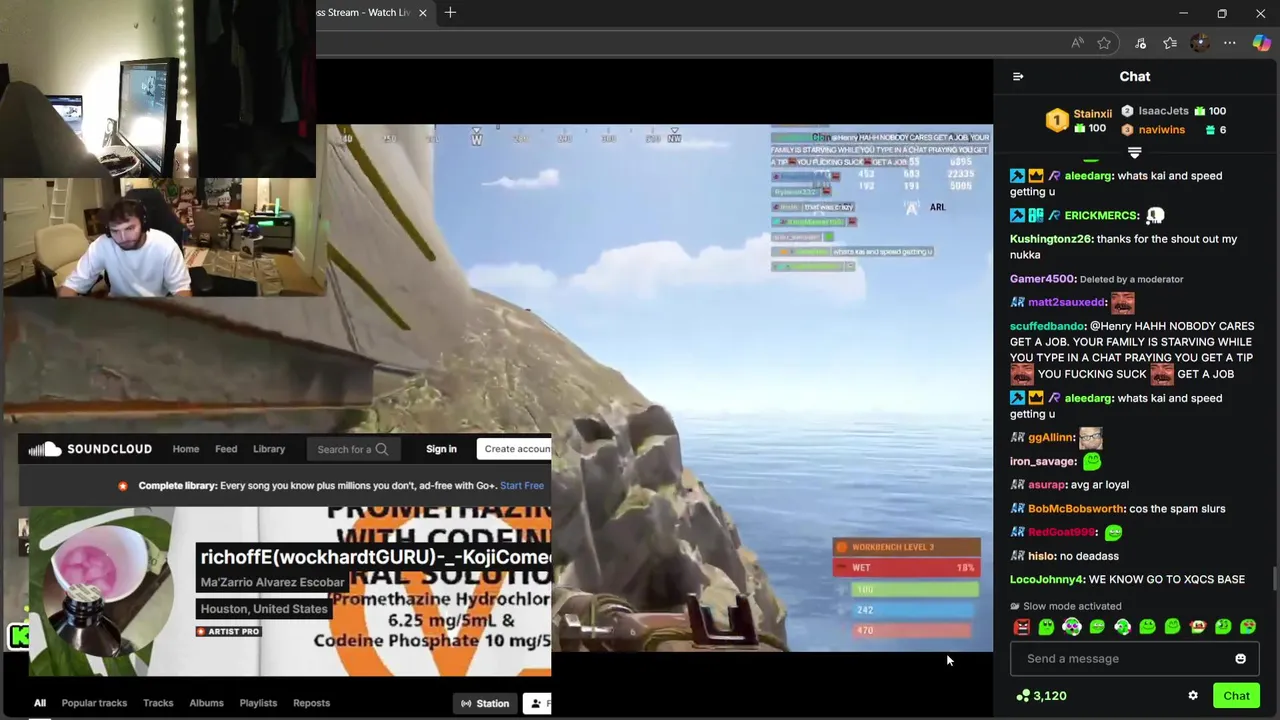Open scuffedbando's user card

[1047, 326]
